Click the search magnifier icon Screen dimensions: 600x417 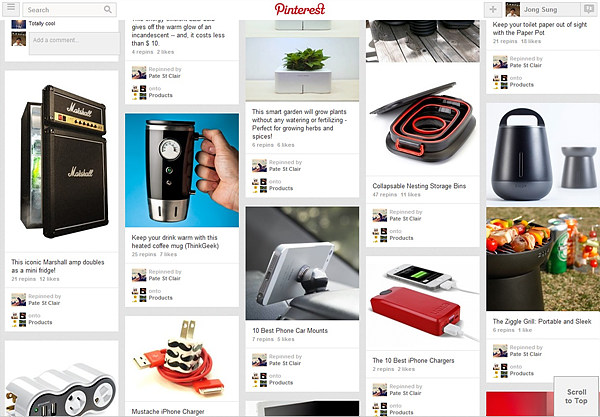click(x=108, y=10)
